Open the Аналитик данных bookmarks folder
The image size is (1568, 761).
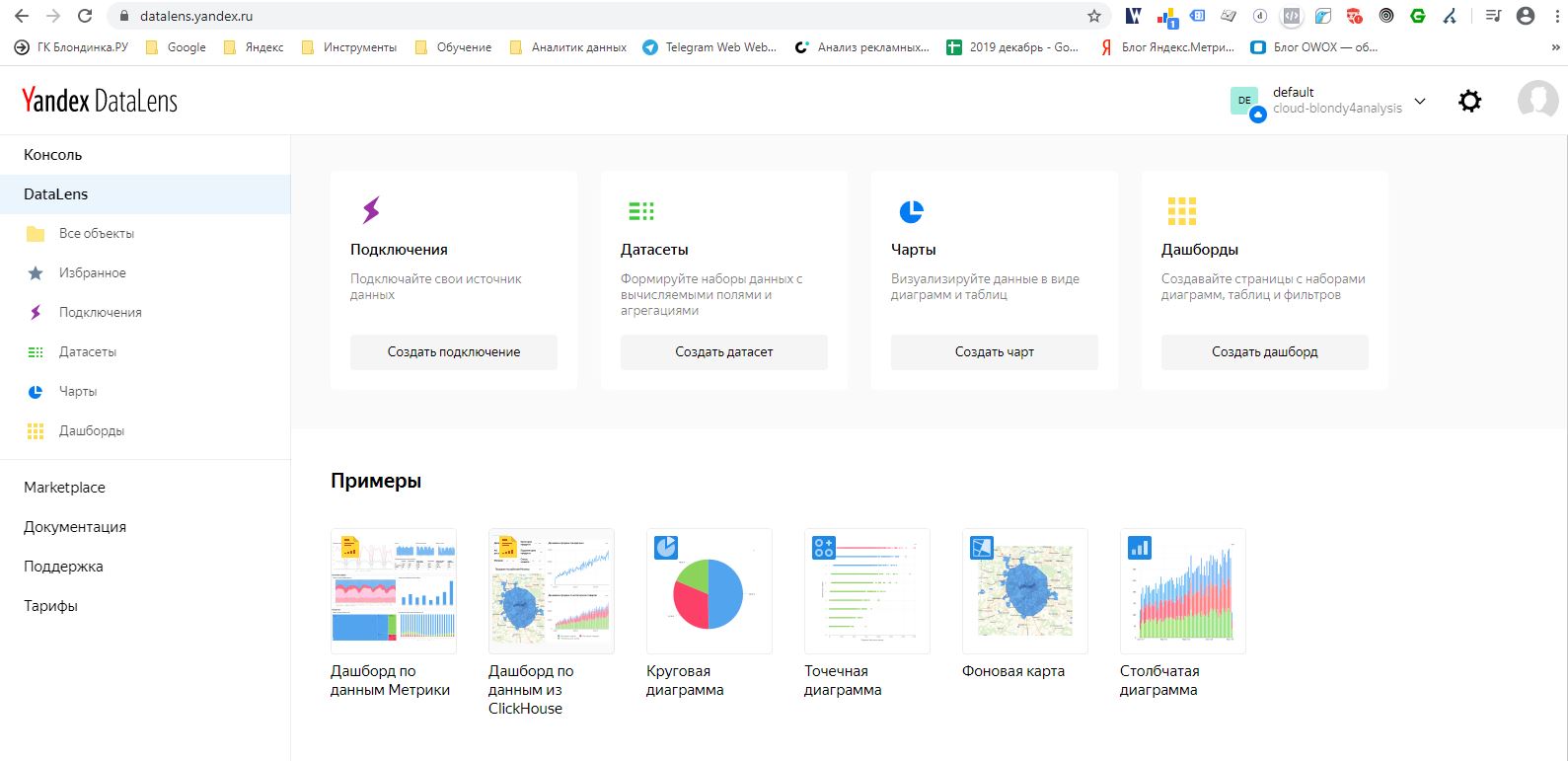pos(567,47)
